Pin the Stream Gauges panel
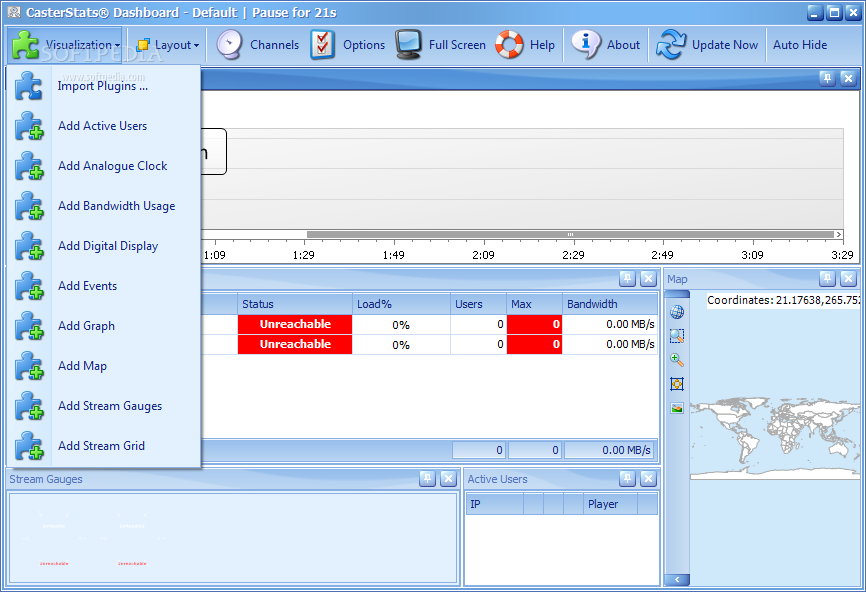The image size is (866, 592). (427, 479)
